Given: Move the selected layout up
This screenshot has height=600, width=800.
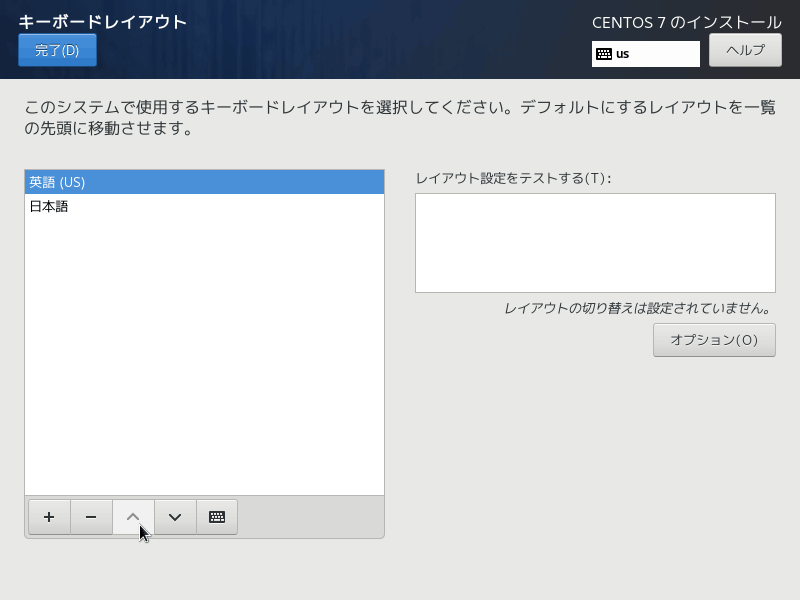Looking at the screenshot, I should [133, 517].
